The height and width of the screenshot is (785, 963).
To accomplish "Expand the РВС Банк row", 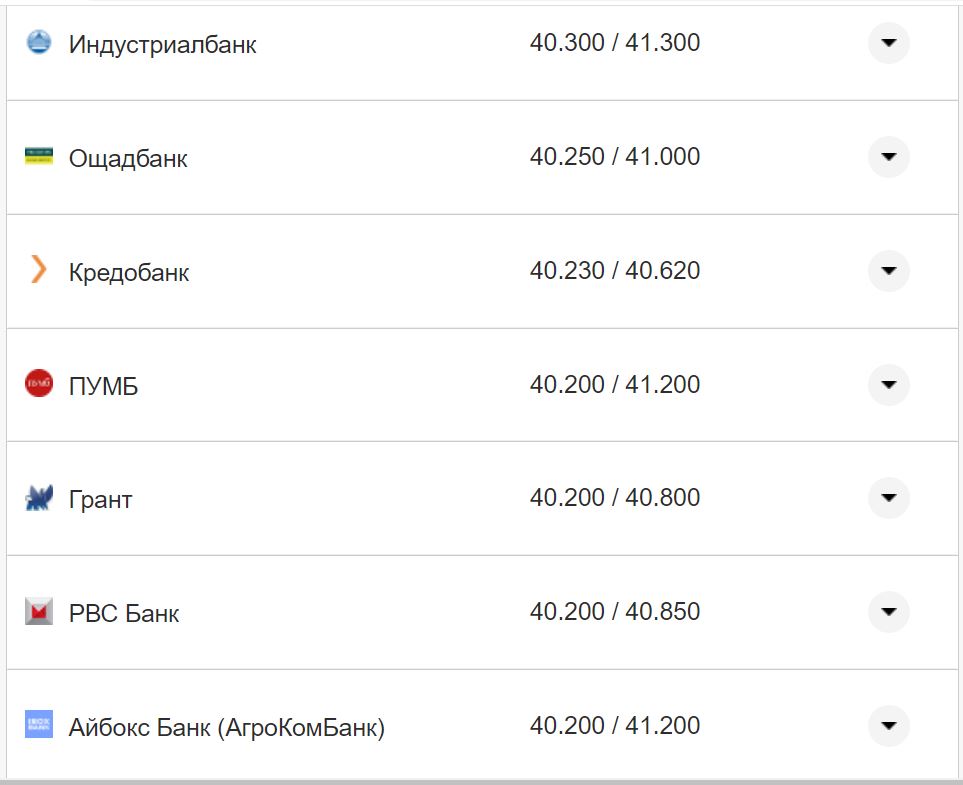I will click(x=888, y=612).
